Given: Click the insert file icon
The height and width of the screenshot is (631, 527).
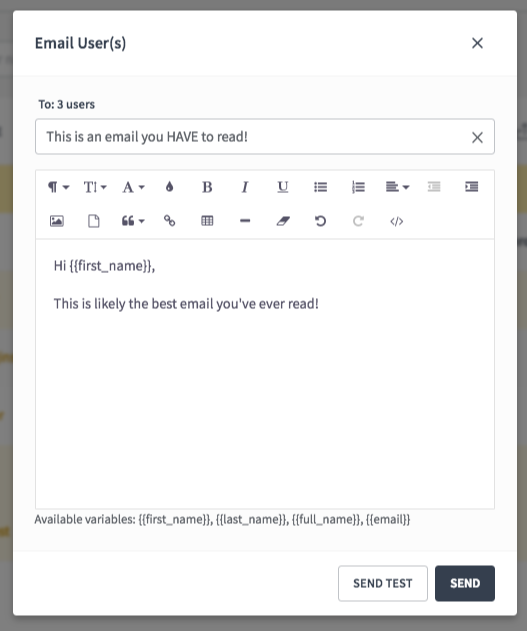Looking at the screenshot, I should coord(94,221).
